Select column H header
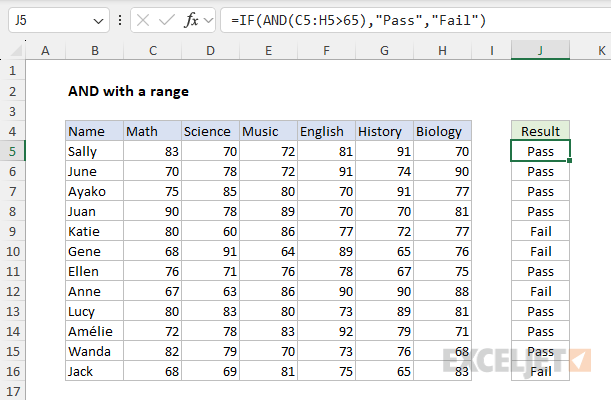Screen dimensions: 611x400 pos(442,51)
